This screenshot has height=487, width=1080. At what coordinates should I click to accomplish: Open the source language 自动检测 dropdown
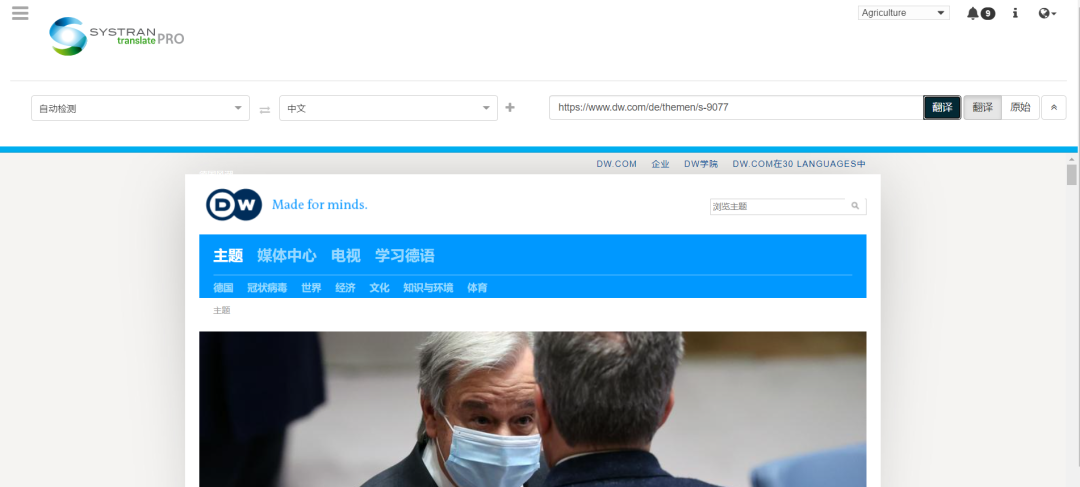point(141,108)
